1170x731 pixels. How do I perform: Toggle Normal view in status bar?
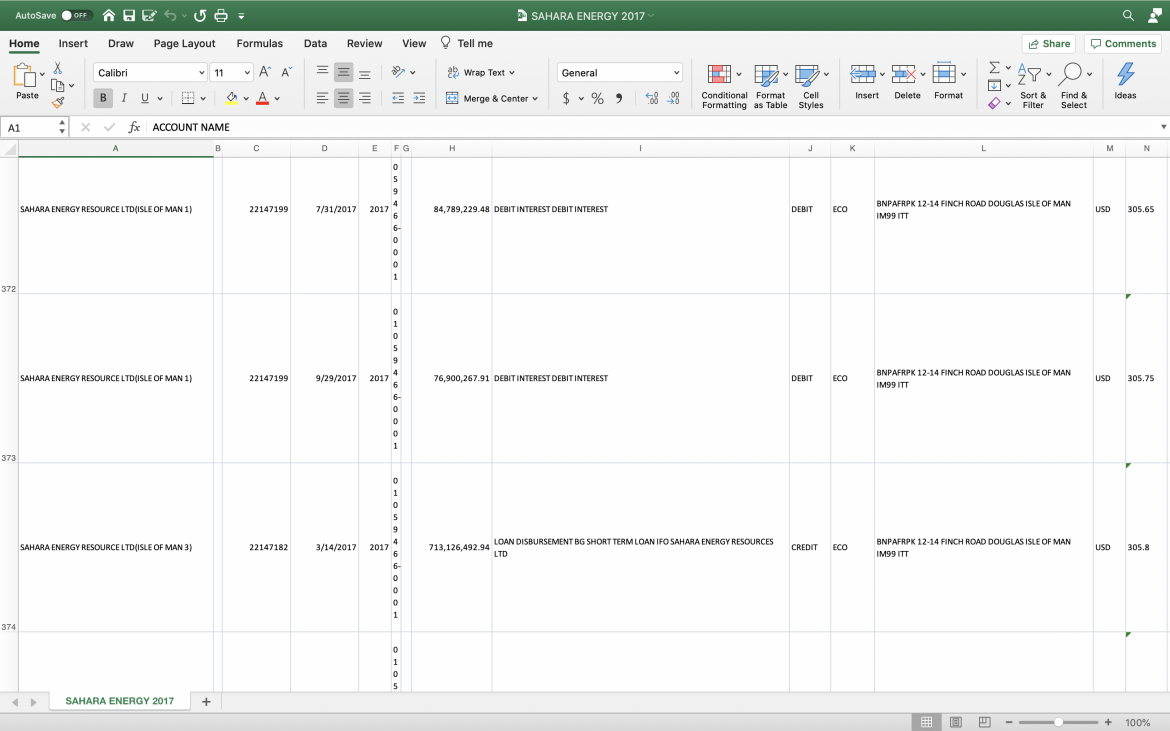[x=927, y=722]
